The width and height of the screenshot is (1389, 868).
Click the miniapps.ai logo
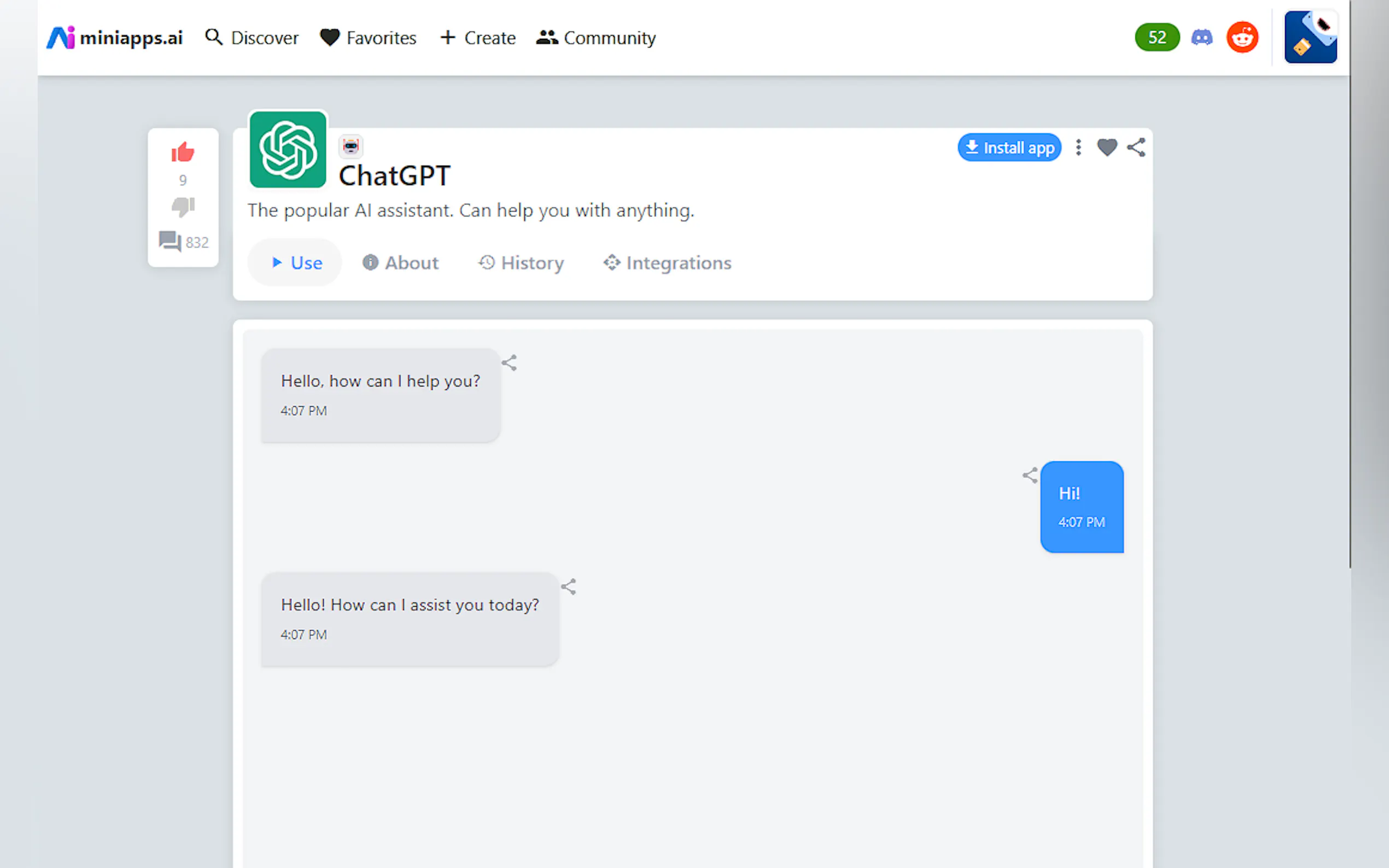pyautogui.click(x=114, y=37)
